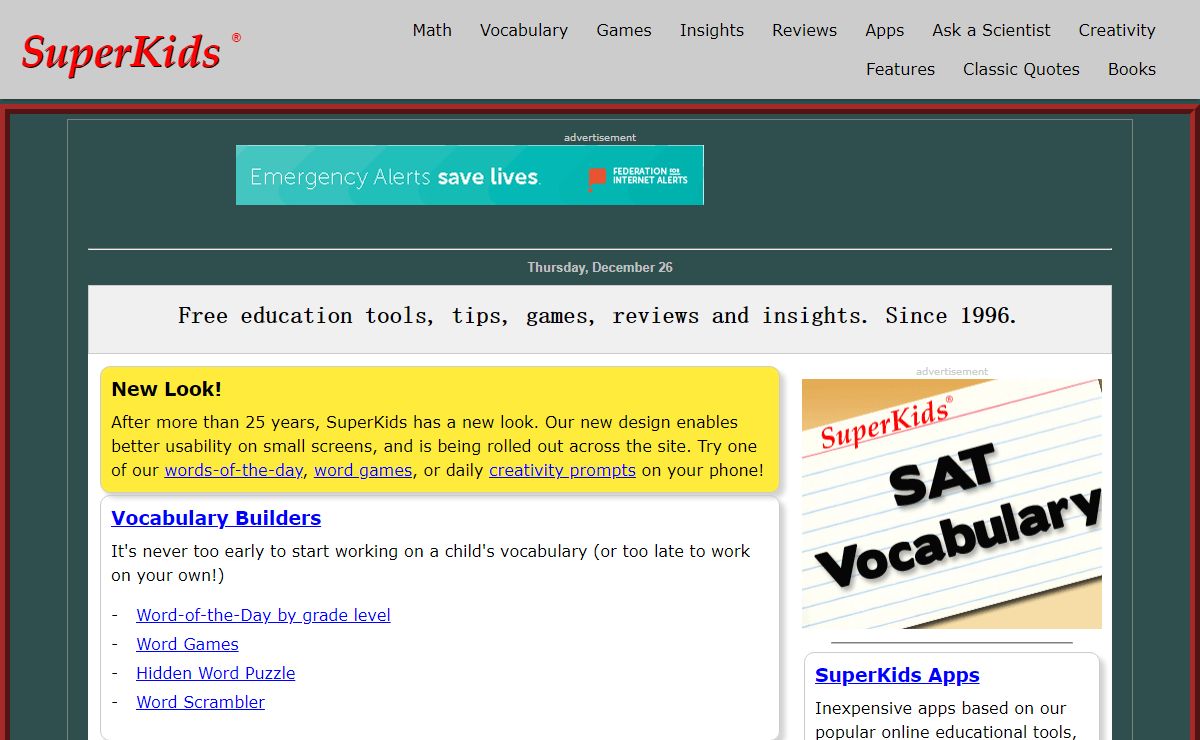Screen dimensions: 1200x740
Task: Open the creativity prompts link
Action: [562, 470]
